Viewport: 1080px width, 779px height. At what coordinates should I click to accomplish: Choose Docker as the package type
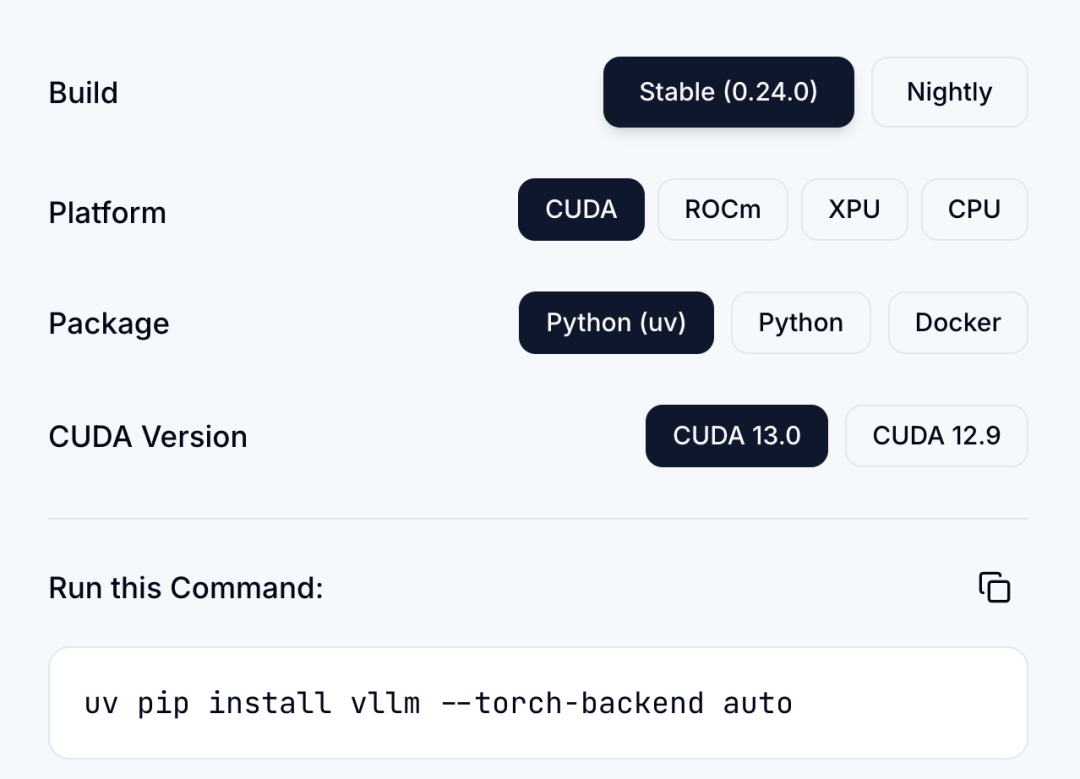pyautogui.click(x=957, y=322)
